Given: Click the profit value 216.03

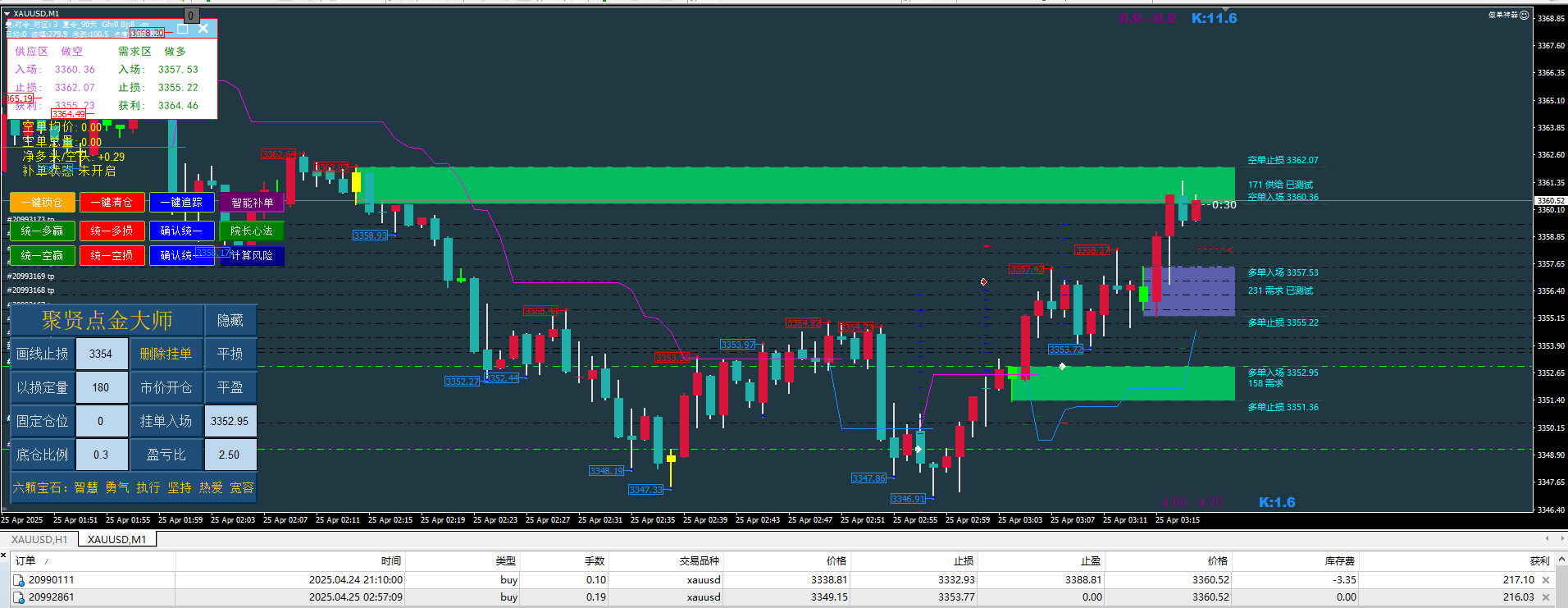Looking at the screenshot, I should point(1518,597).
